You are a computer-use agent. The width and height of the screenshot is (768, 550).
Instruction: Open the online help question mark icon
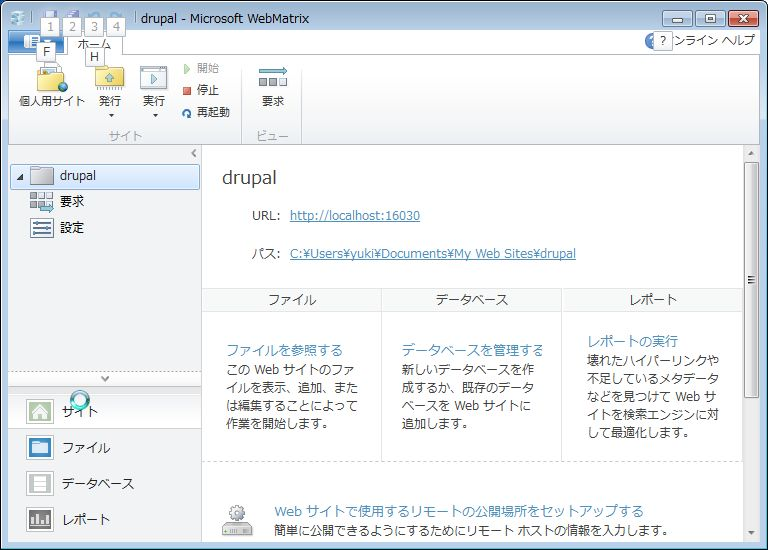[x=653, y=40]
